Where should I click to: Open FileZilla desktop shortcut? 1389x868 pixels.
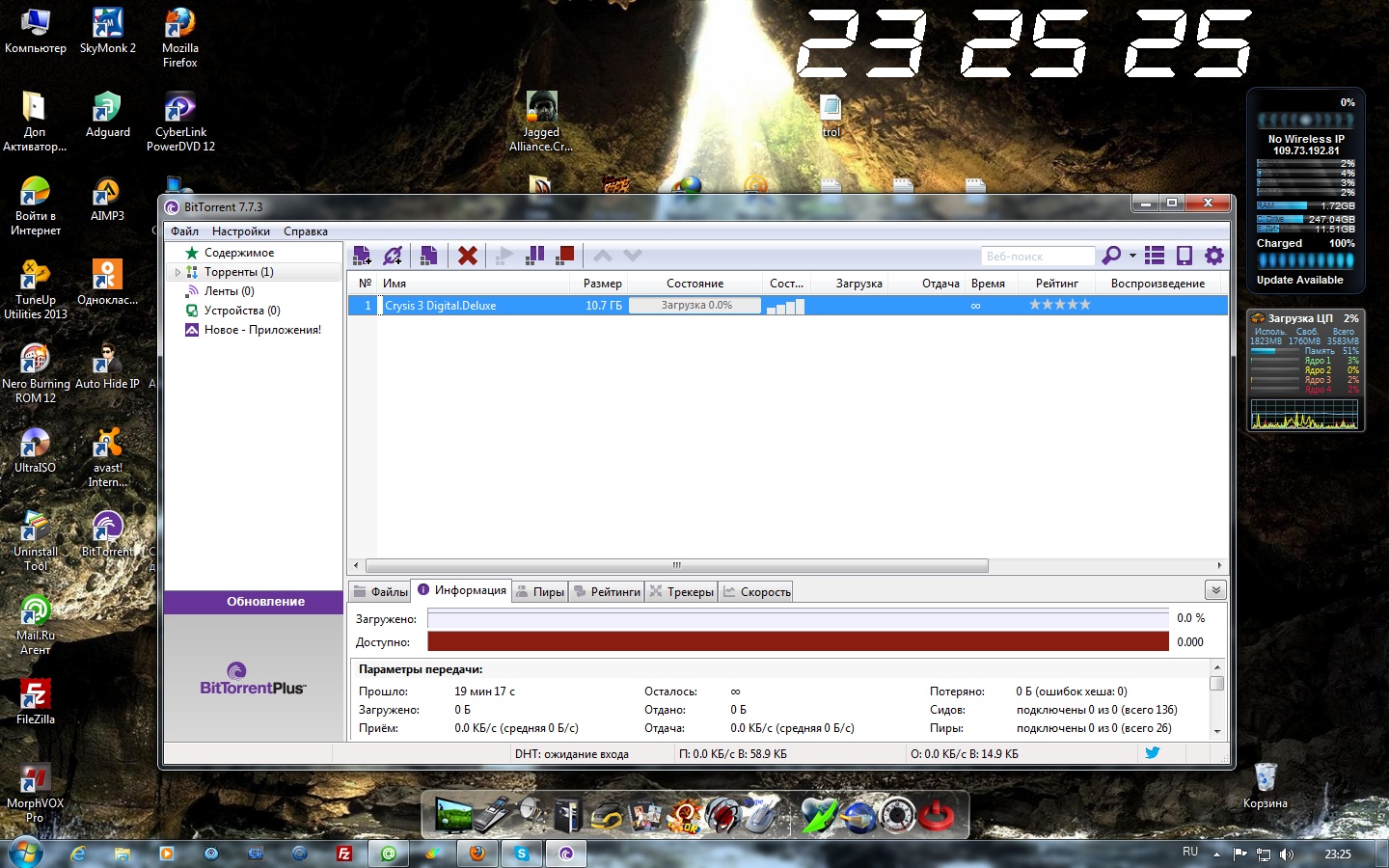[36, 701]
